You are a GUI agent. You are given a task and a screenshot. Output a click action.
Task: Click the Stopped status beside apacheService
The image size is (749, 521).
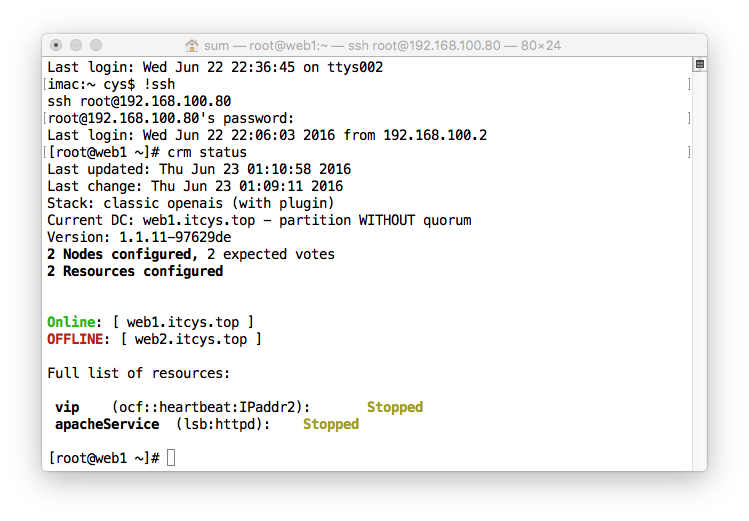[x=331, y=424]
